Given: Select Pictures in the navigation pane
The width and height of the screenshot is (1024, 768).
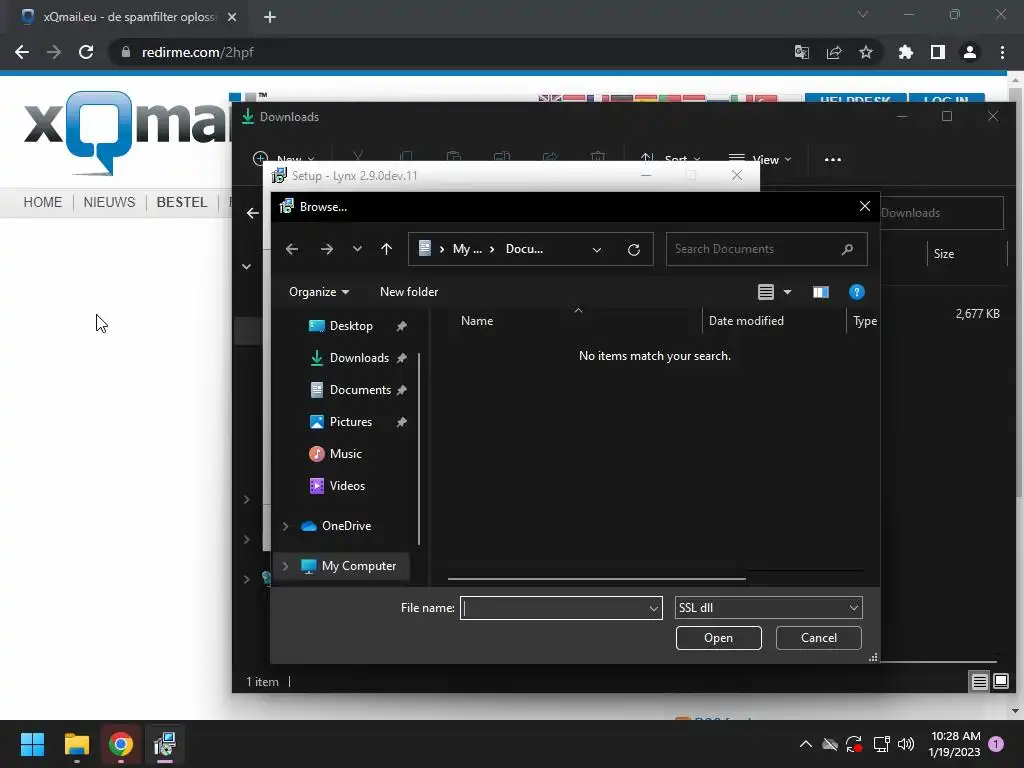Looking at the screenshot, I should pos(350,422).
